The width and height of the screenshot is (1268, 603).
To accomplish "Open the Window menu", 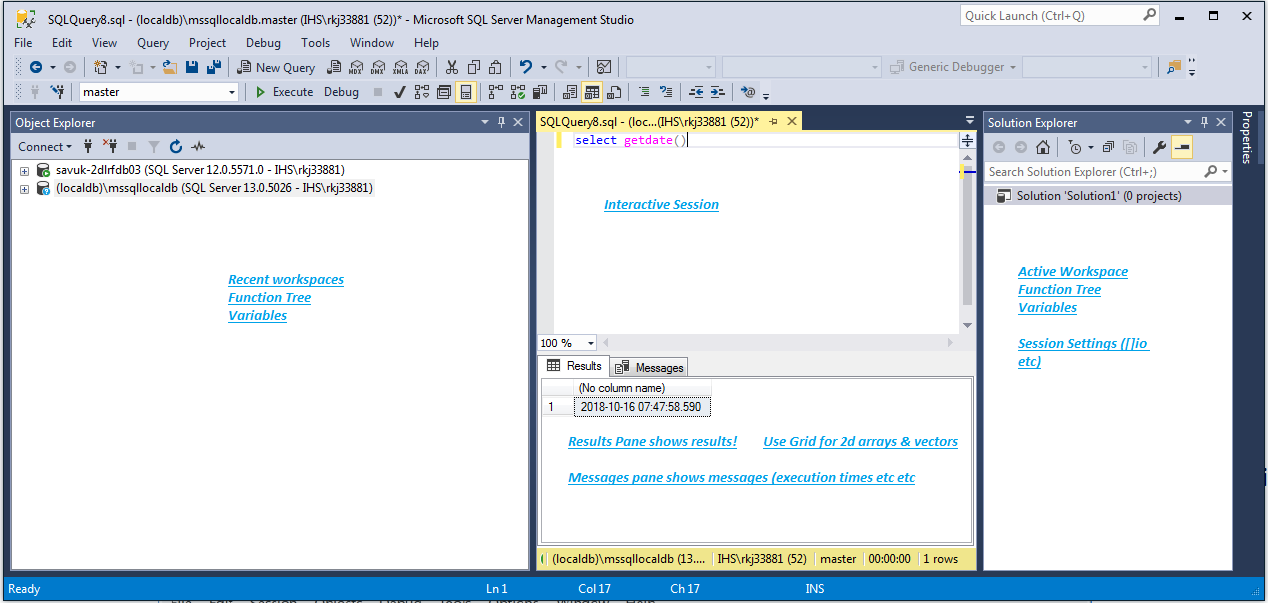I will (372, 43).
